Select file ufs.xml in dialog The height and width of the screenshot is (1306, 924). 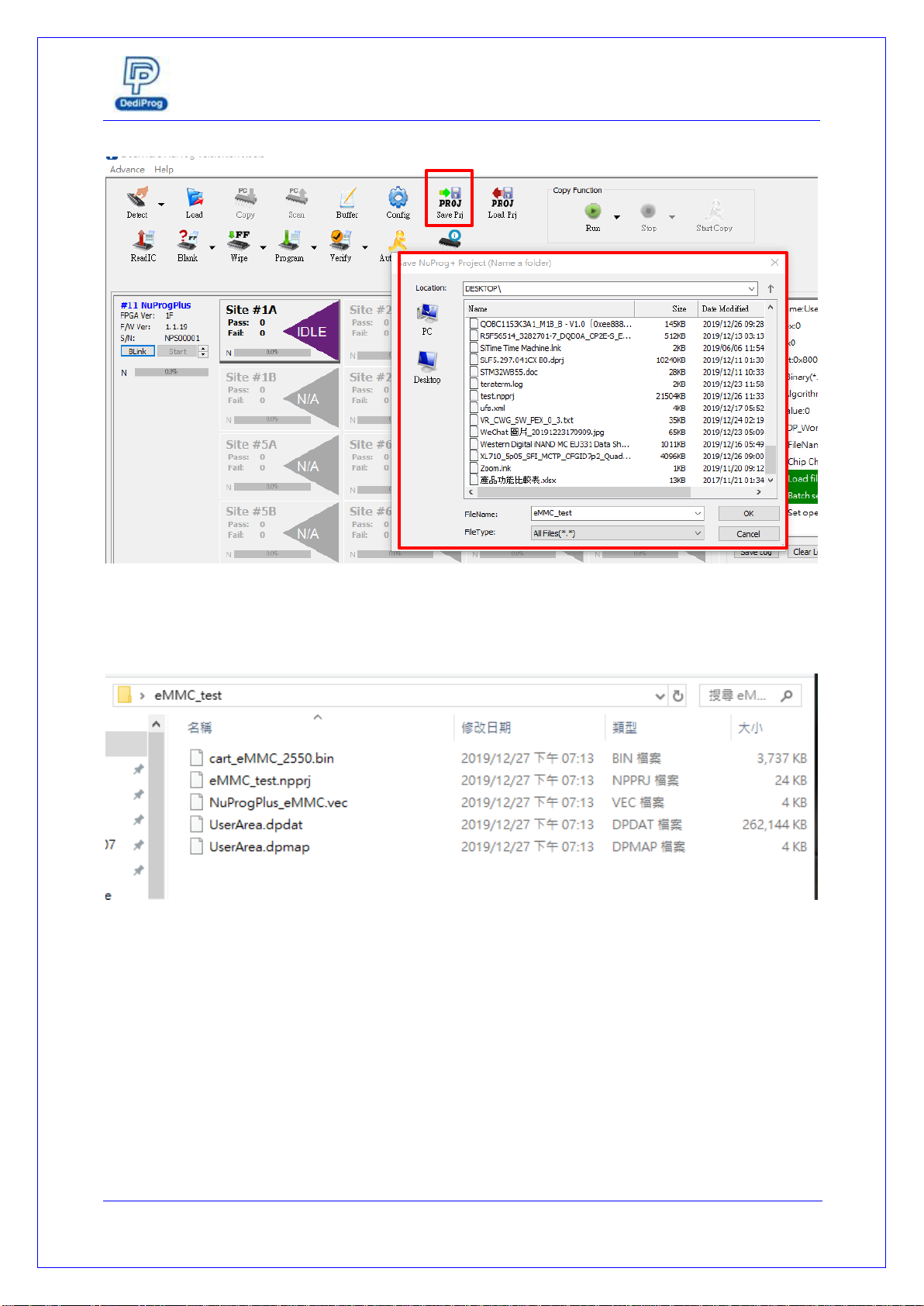click(492, 408)
